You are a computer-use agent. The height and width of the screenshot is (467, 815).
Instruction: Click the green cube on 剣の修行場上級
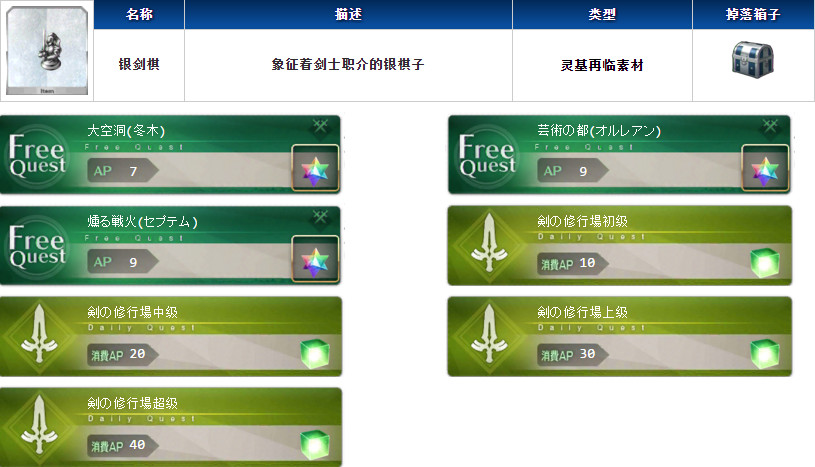(x=765, y=354)
